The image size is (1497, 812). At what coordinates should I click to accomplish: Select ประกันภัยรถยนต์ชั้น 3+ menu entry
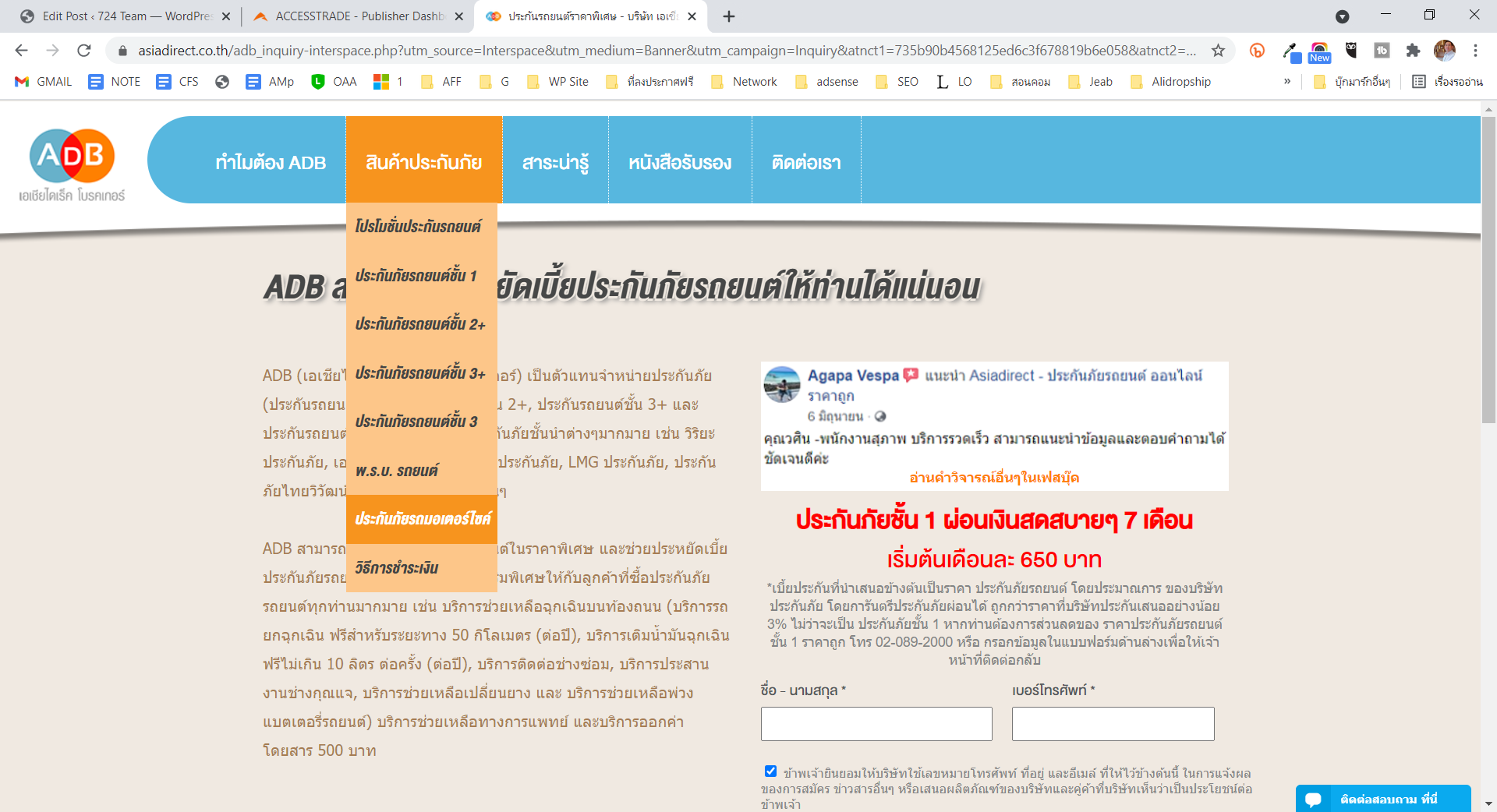[x=421, y=373]
